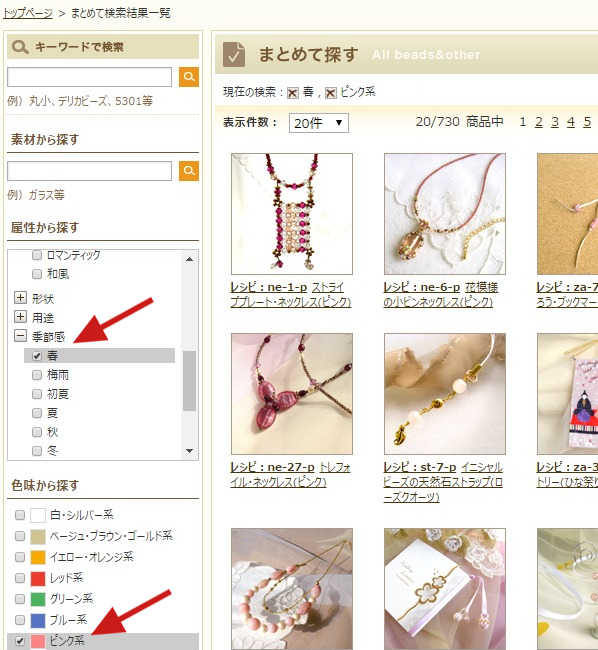
Task: Click the attribute list scroll up arrow
Action: (189, 259)
